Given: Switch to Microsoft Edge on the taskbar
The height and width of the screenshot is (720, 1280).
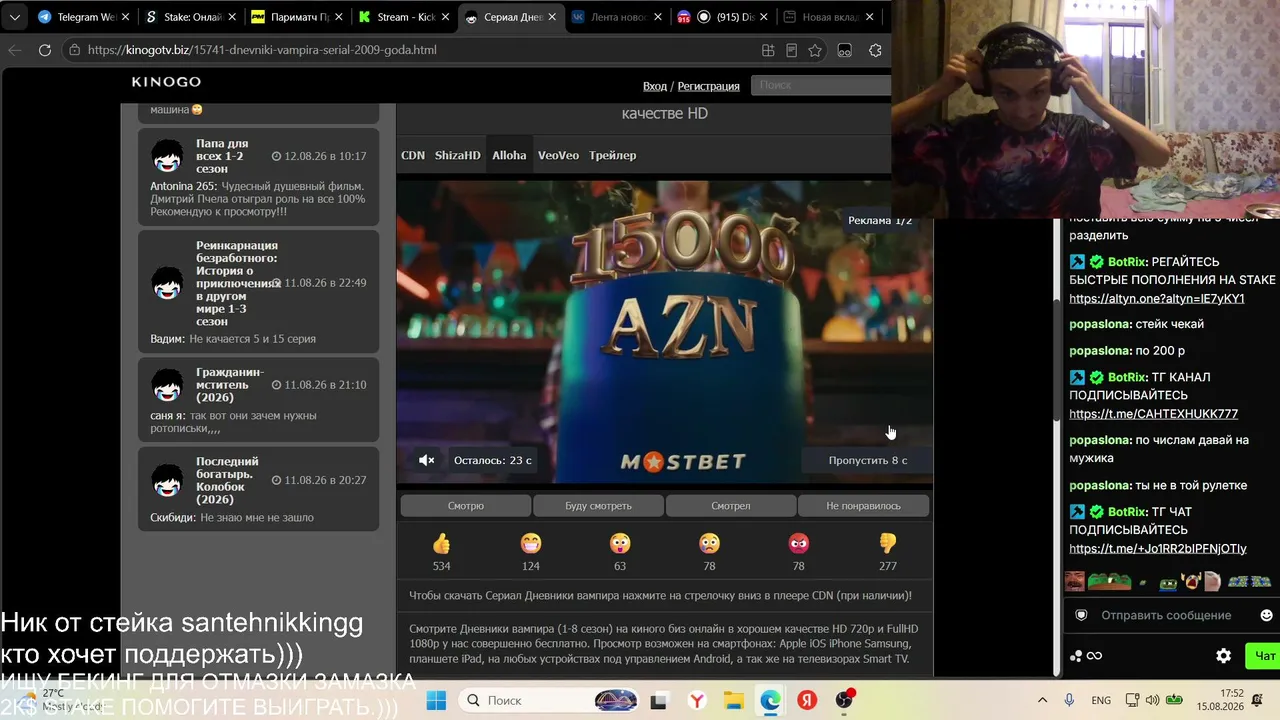Looking at the screenshot, I should point(770,700).
